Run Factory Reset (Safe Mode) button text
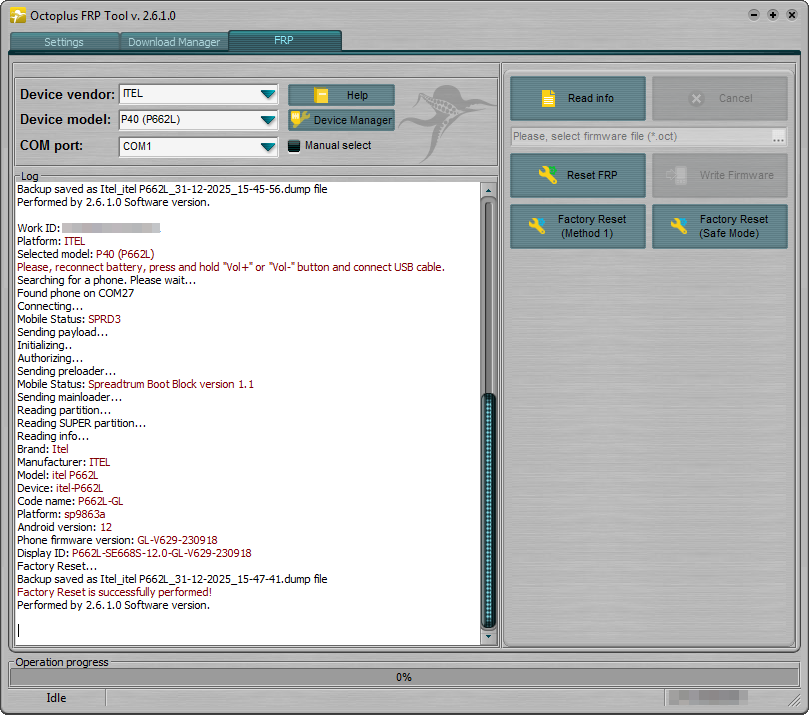809x715 pixels. (733, 226)
